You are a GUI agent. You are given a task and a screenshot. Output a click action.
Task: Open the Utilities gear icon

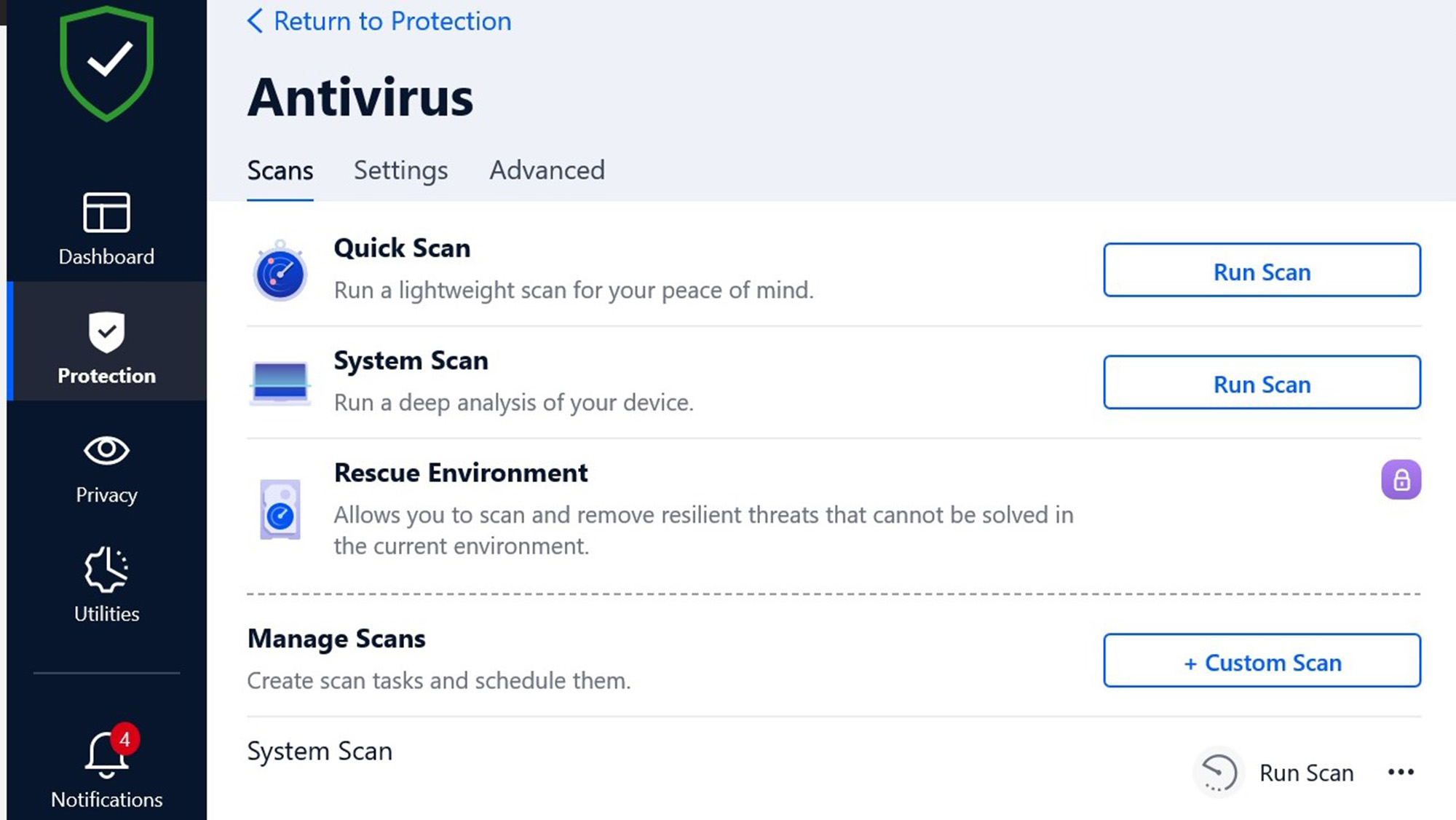(106, 569)
